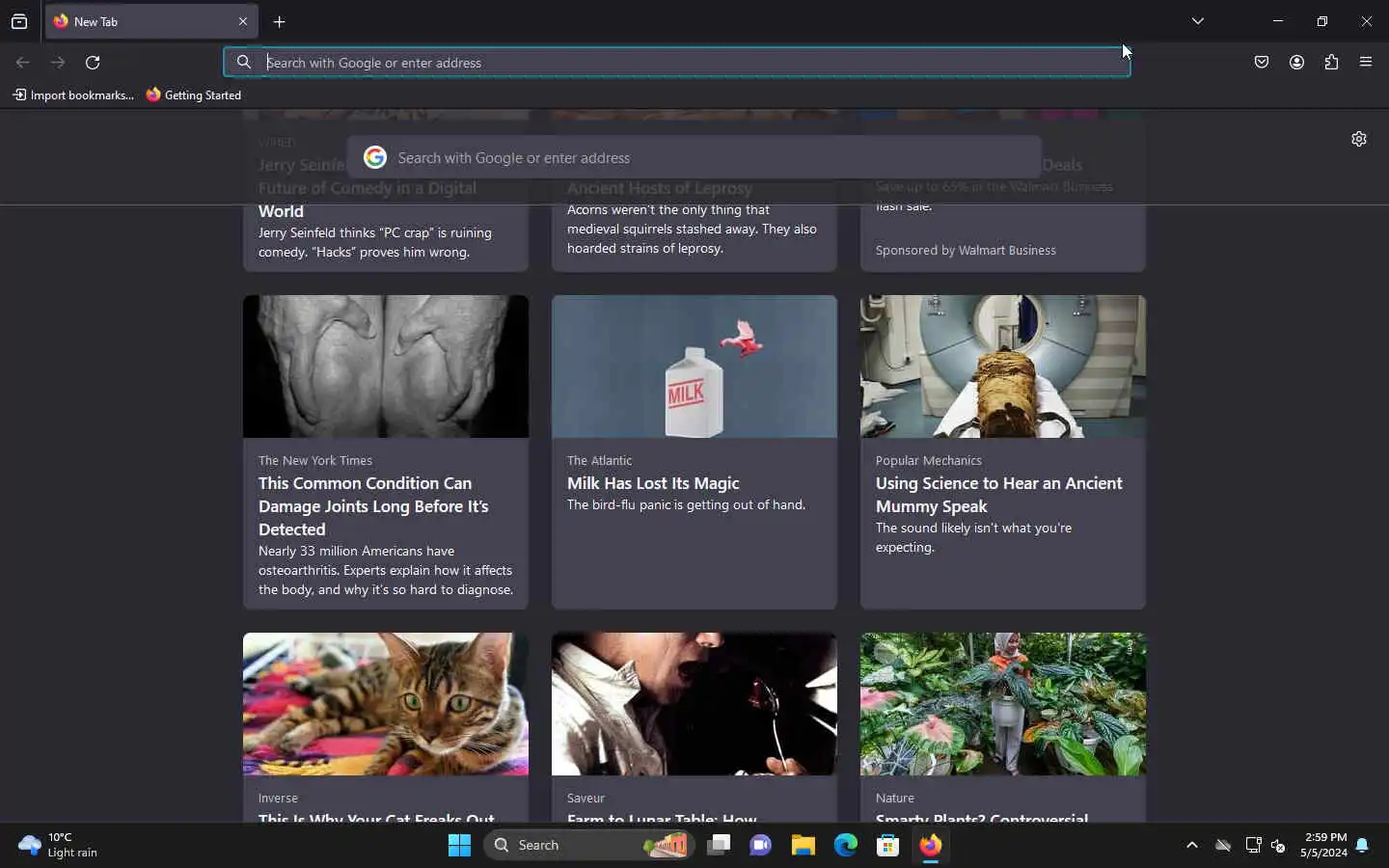The width and height of the screenshot is (1389, 868).
Task: Open clock showing 2:59 PM
Action: point(1323,845)
